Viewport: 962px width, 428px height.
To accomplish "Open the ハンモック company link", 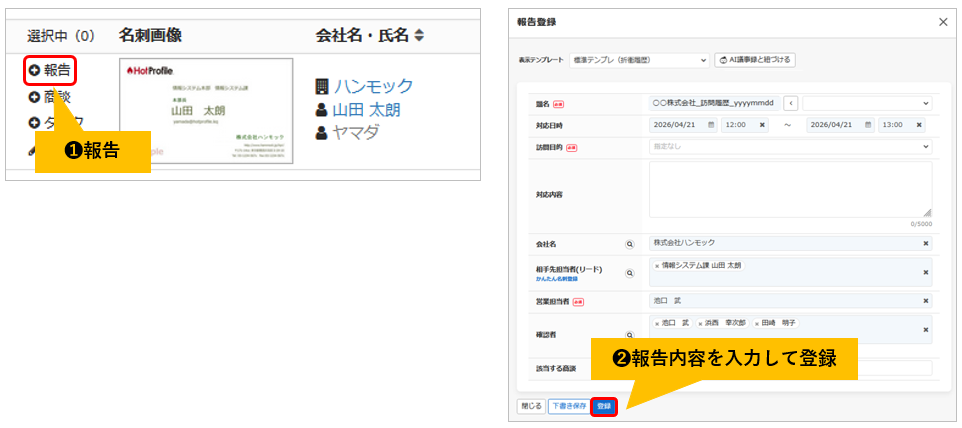I will (x=373, y=86).
